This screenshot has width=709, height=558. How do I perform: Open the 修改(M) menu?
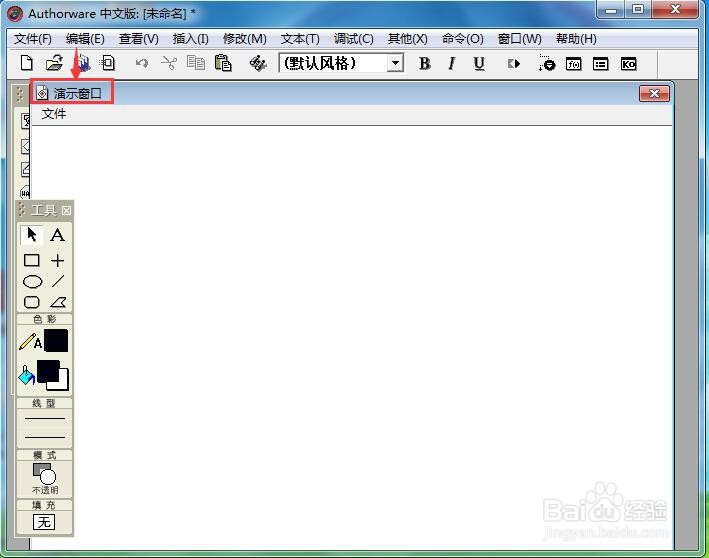(x=245, y=39)
